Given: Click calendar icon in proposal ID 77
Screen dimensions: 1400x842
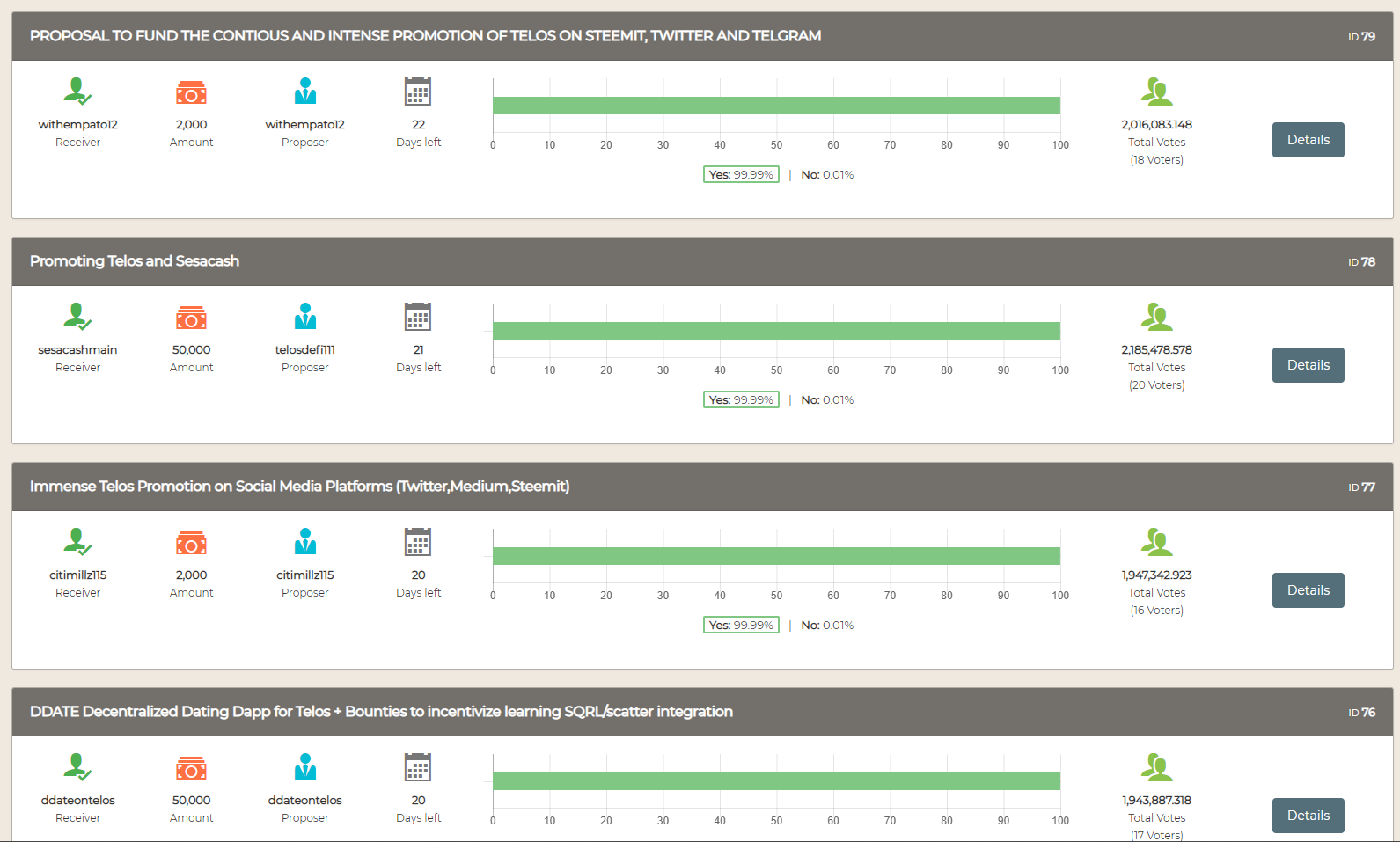Looking at the screenshot, I should point(418,542).
